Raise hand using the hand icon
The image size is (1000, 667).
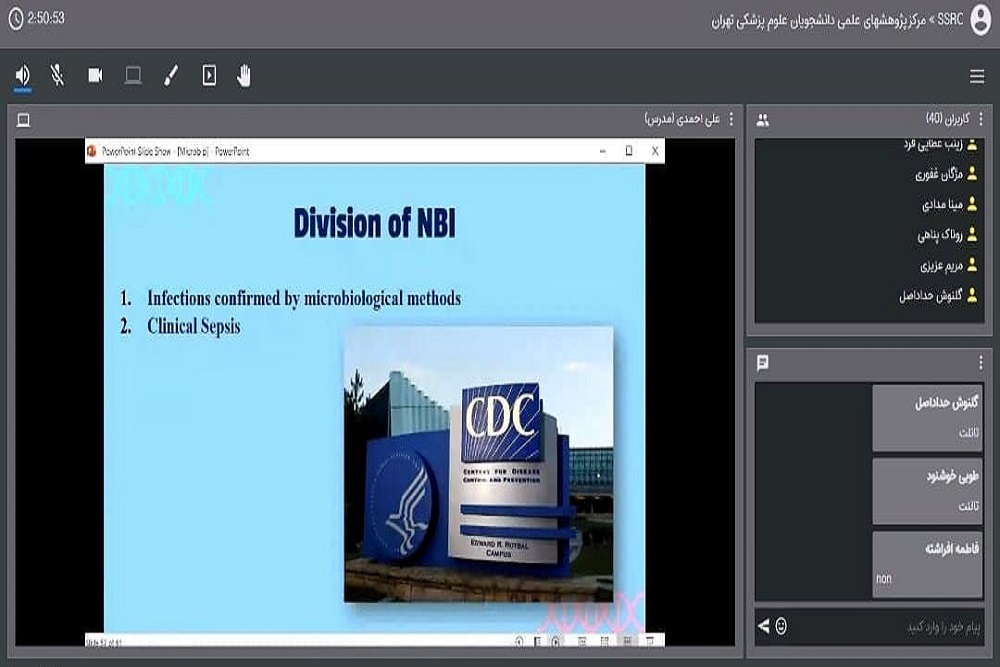tap(244, 76)
